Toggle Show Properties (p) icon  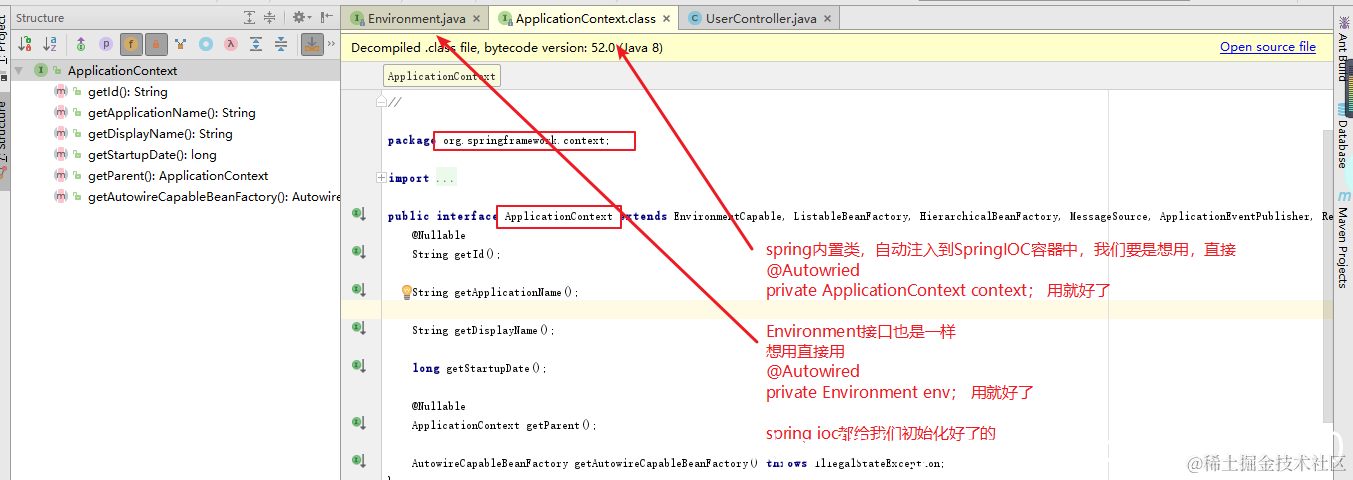(106, 44)
